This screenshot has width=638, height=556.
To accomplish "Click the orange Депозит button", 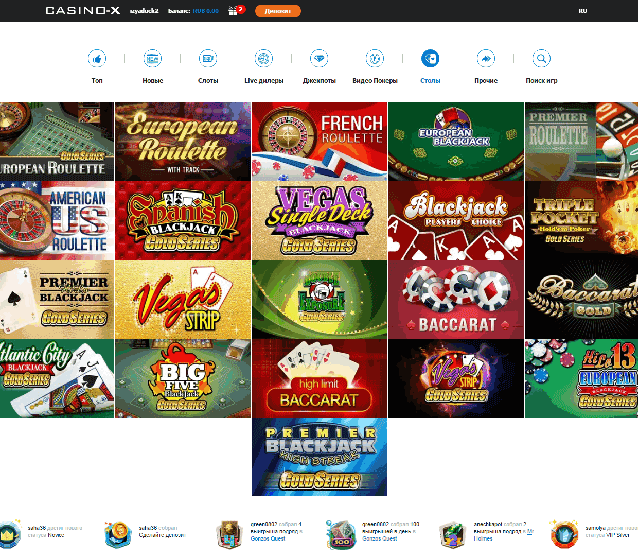I will pyautogui.click(x=277, y=10).
